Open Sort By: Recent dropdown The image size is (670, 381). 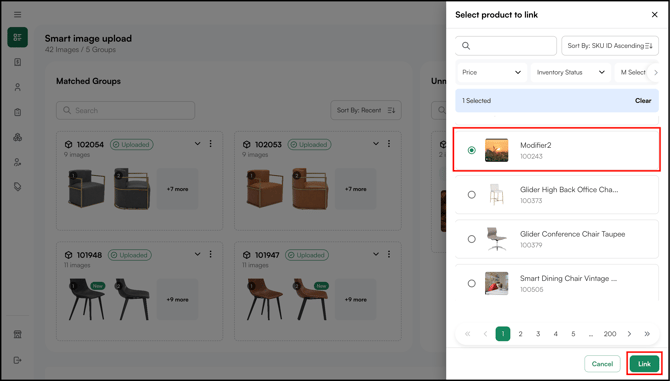coord(366,110)
